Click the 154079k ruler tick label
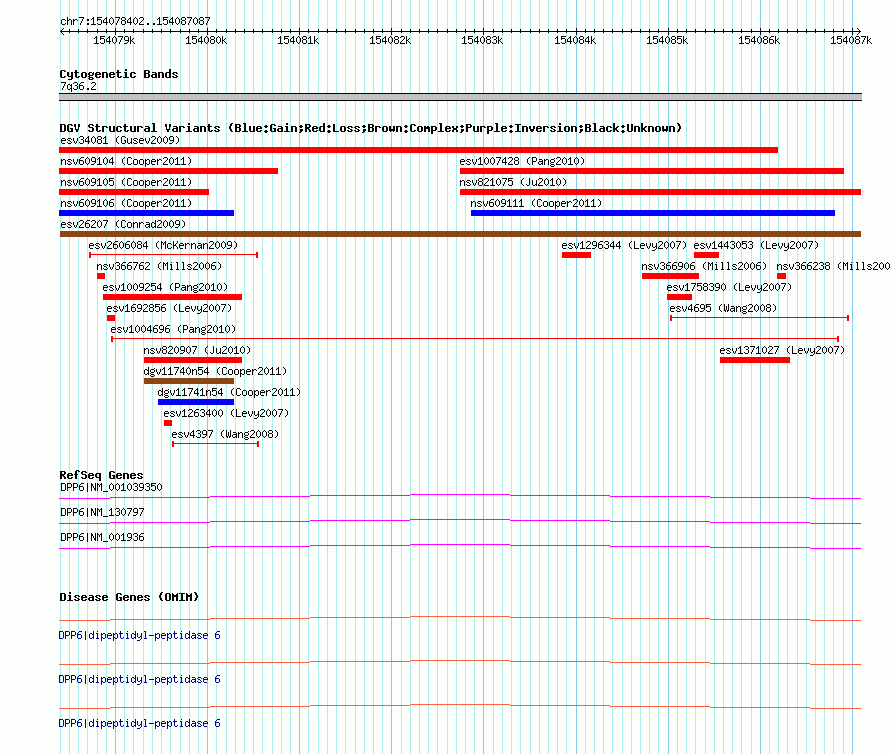This screenshot has height=754, width=890. [x=114, y=40]
